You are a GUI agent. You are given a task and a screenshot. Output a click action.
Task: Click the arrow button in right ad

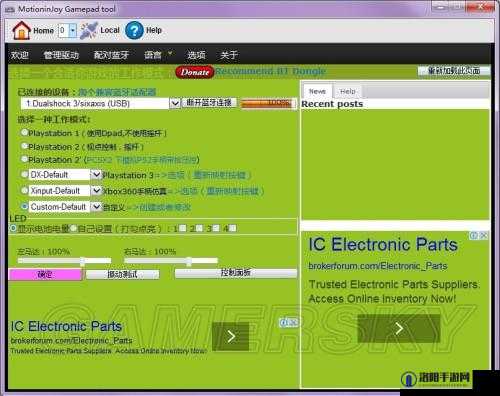(x=399, y=328)
